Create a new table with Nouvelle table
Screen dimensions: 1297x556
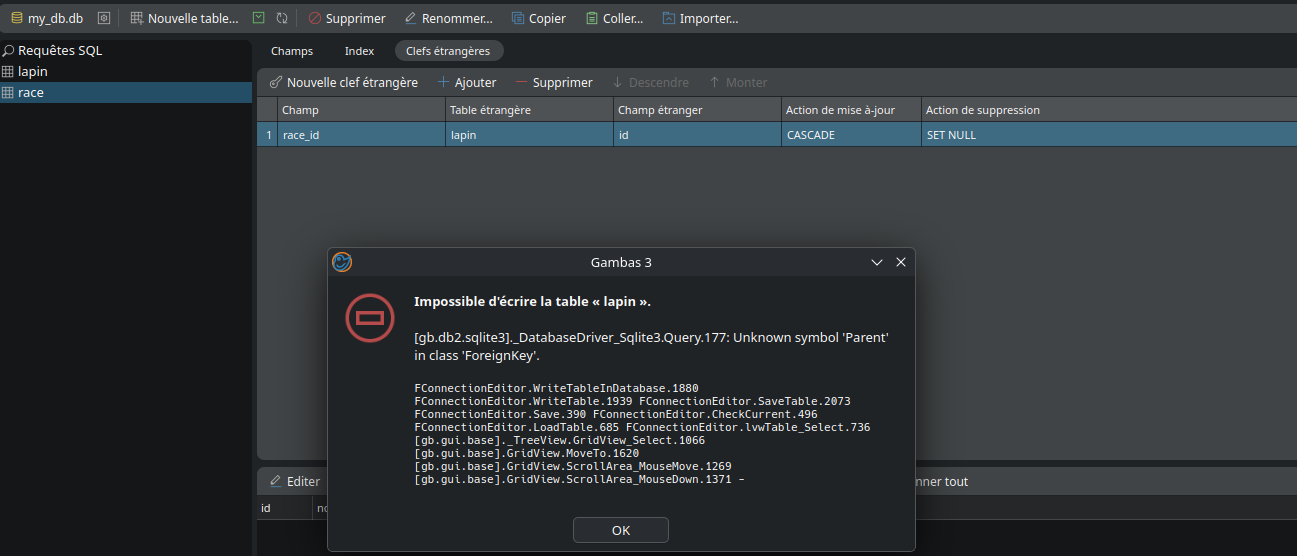click(184, 18)
